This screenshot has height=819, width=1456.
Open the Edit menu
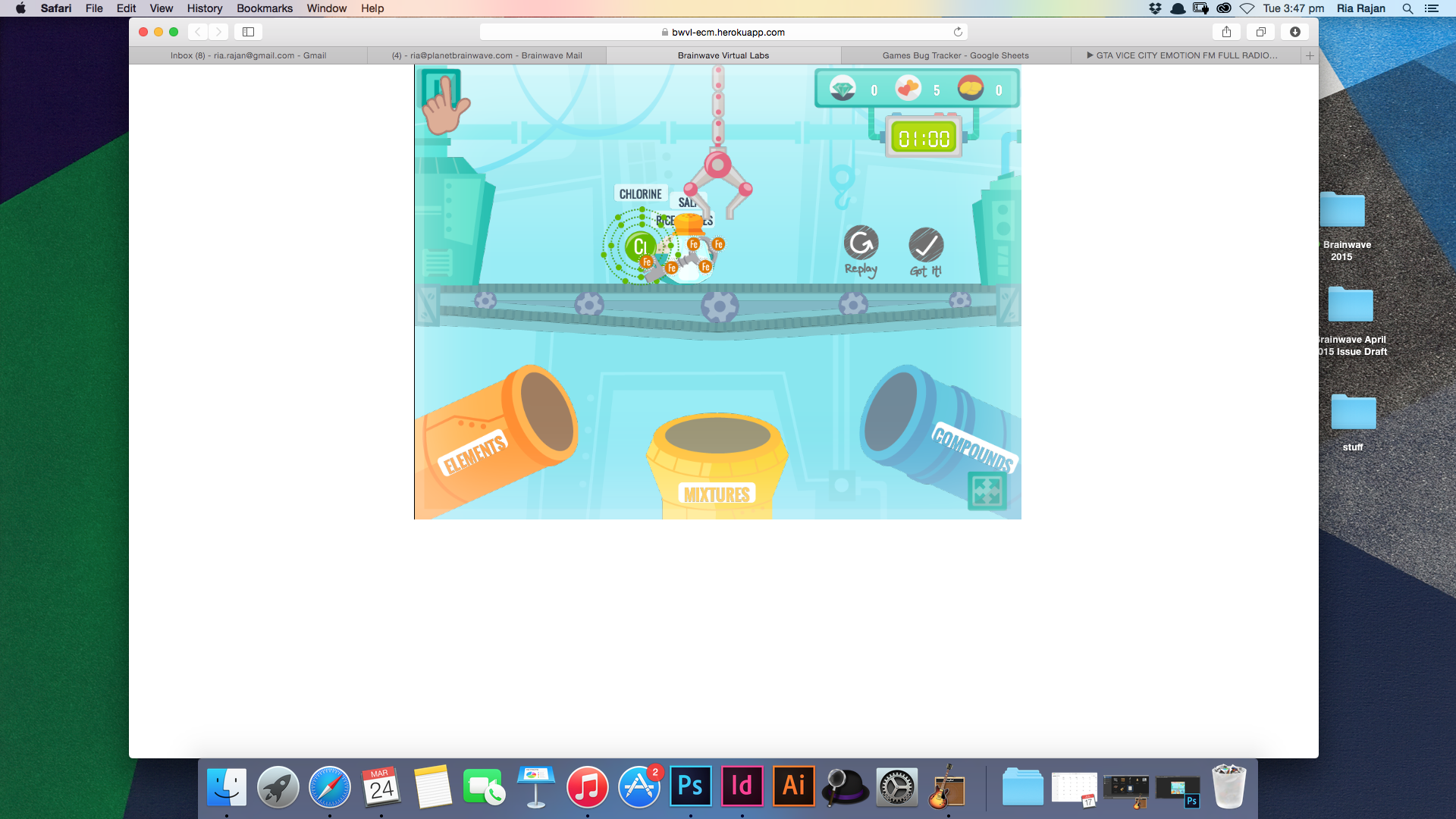[x=126, y=8]
